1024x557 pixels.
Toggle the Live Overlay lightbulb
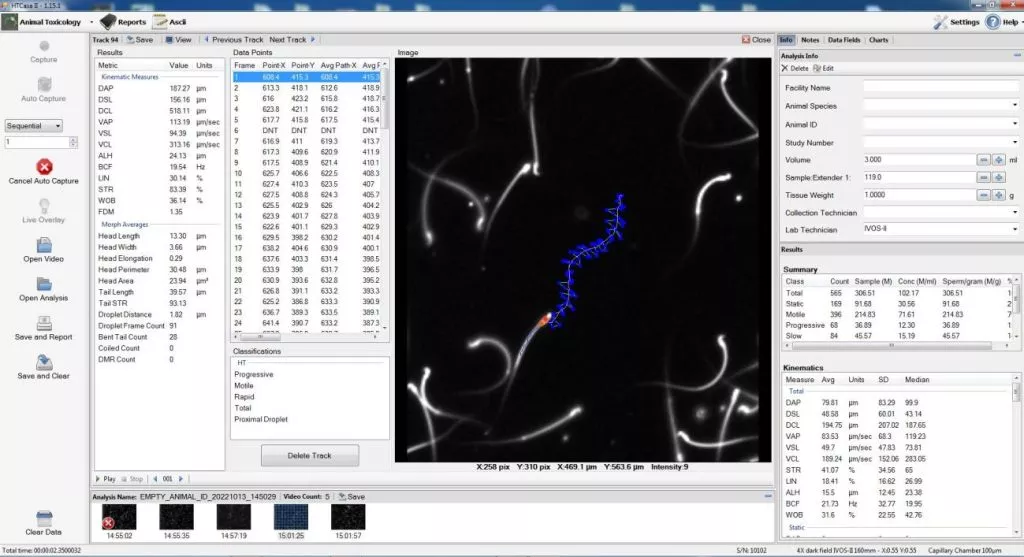pos(44,206)
